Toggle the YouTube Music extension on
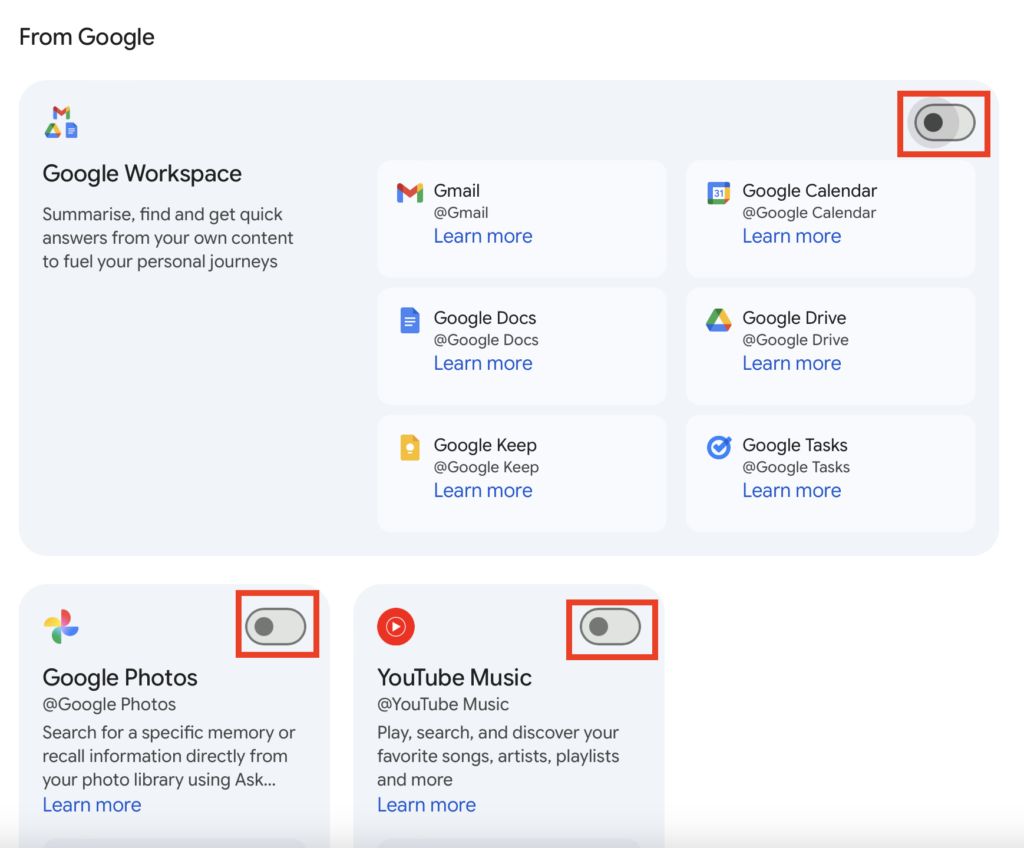Screen dimensions: 1024x848 click(x=610, y=627)
